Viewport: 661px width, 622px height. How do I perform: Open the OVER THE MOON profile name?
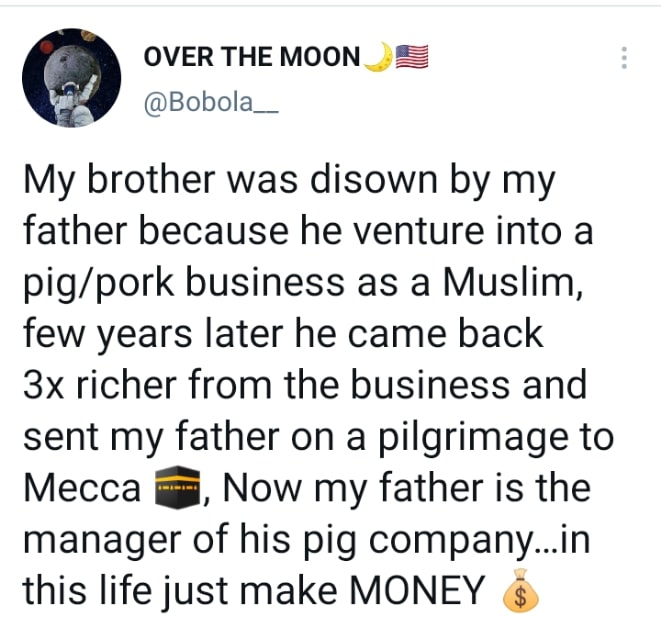[x=252, y=57]
